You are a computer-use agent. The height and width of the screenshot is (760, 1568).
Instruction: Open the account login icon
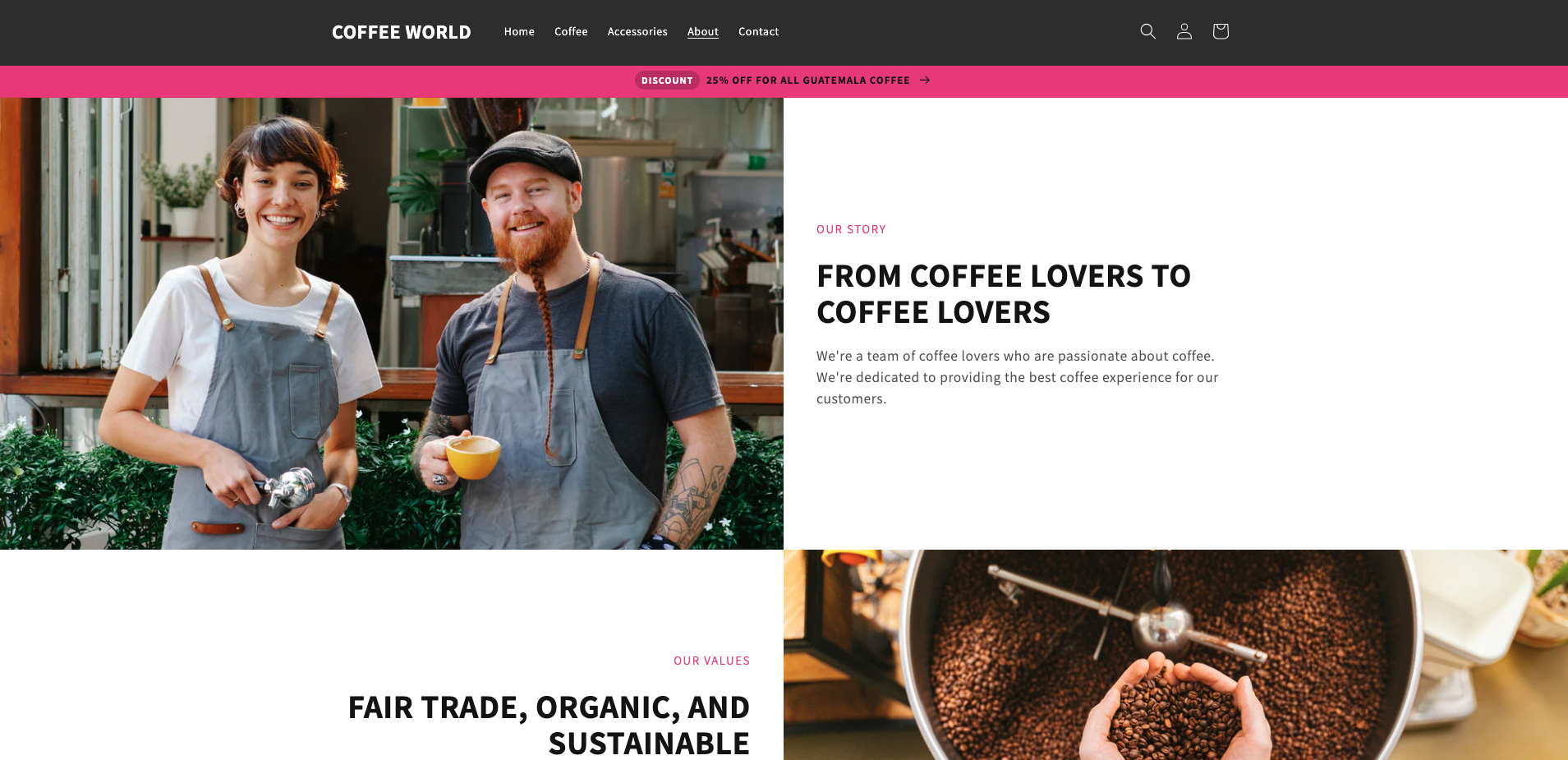(1184, 31)
